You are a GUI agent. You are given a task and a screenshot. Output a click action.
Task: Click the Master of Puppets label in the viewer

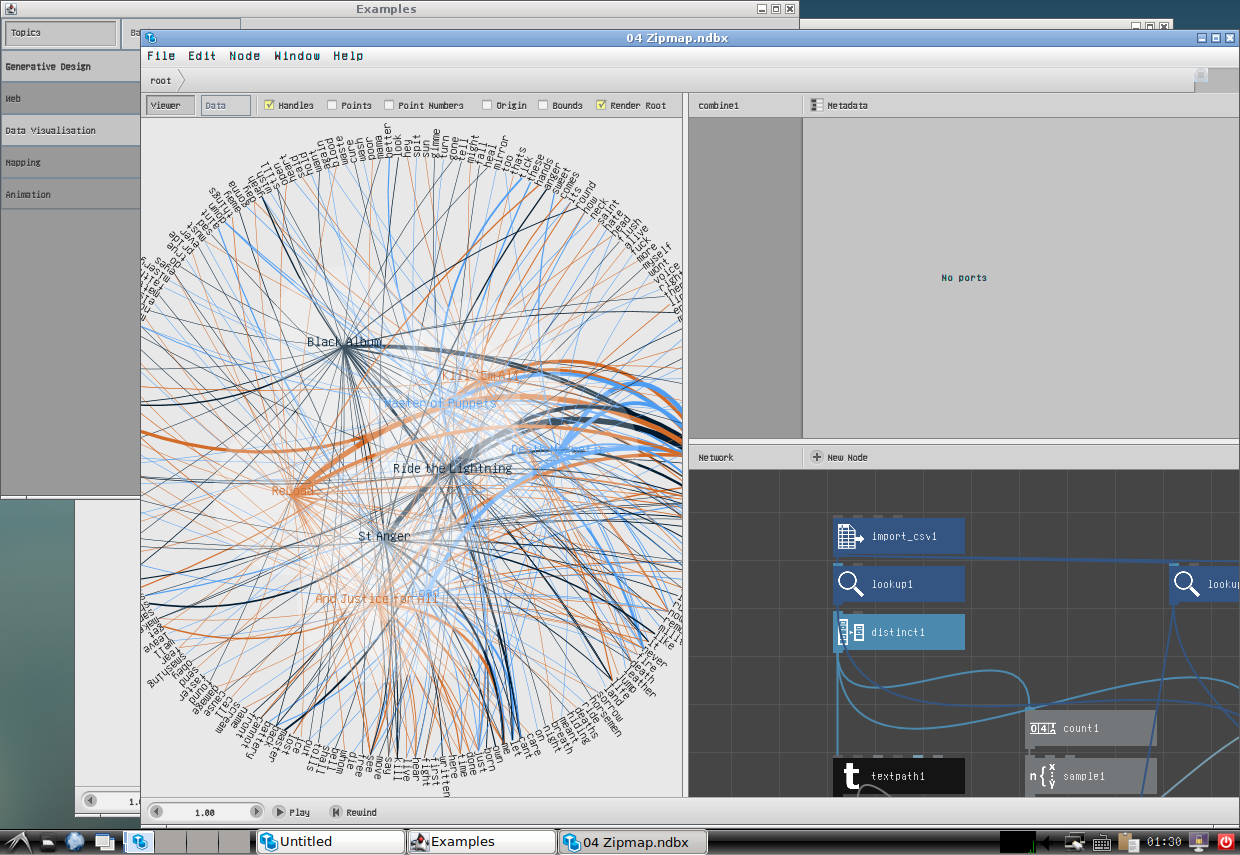440,403
